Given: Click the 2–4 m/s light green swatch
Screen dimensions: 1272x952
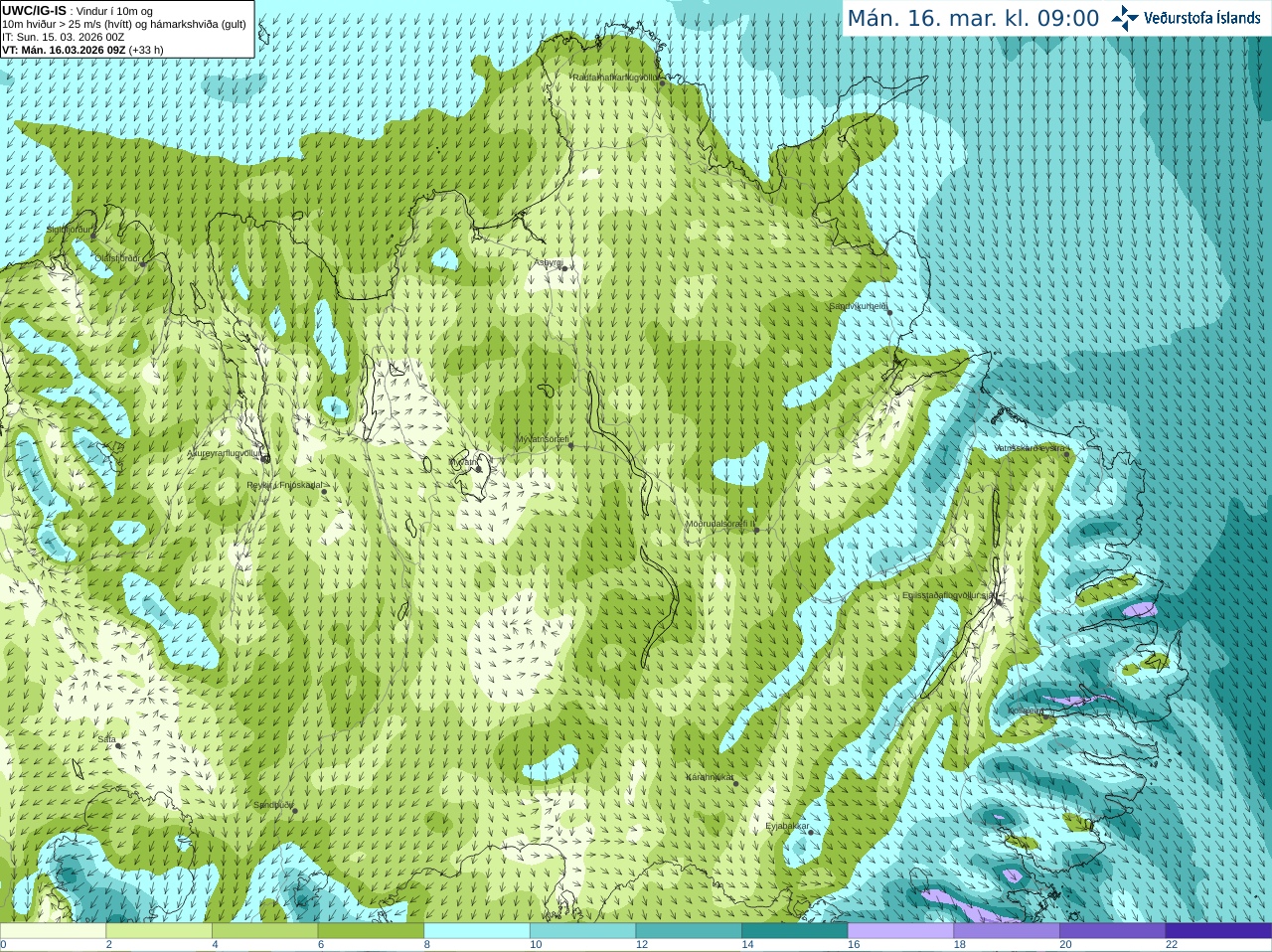Looking at the screenshot, I should (159, 931).
